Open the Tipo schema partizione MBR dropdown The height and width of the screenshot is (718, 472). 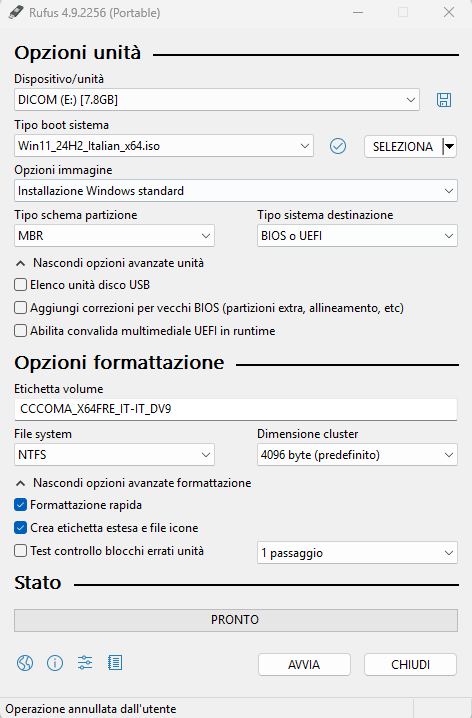[114, 235]
